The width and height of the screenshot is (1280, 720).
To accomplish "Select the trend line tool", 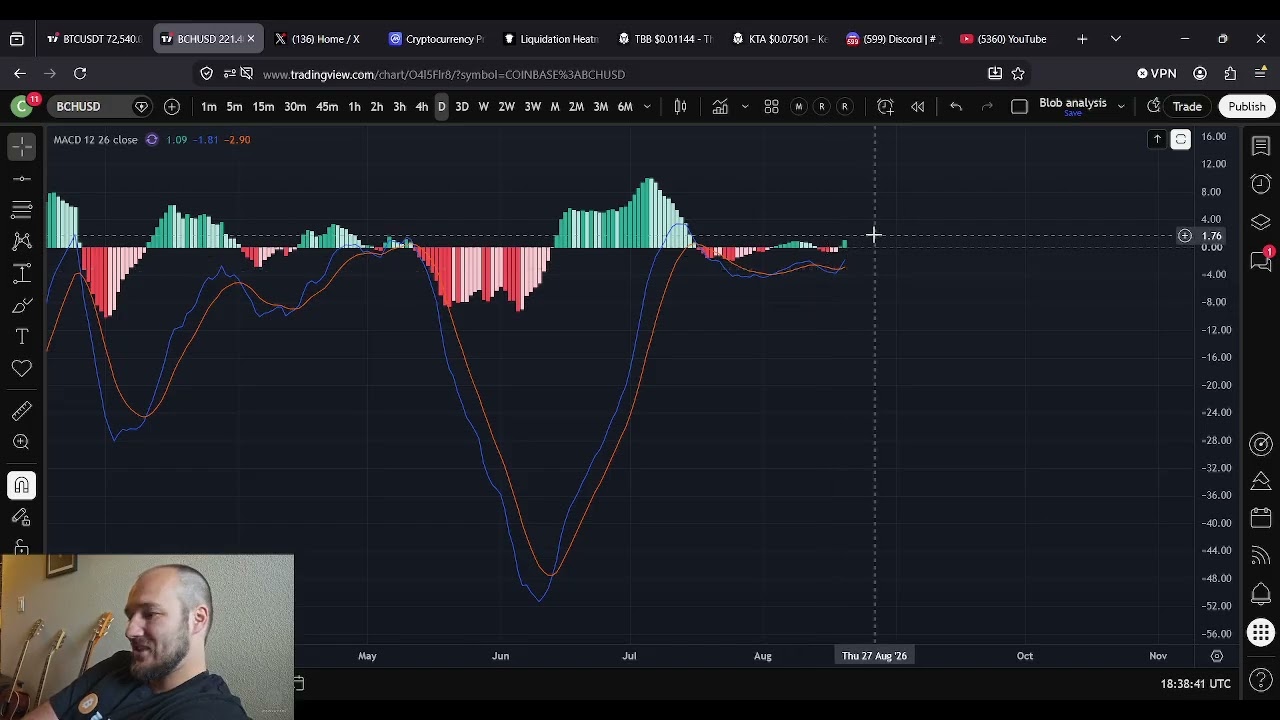I will click(x=21, y=179).
